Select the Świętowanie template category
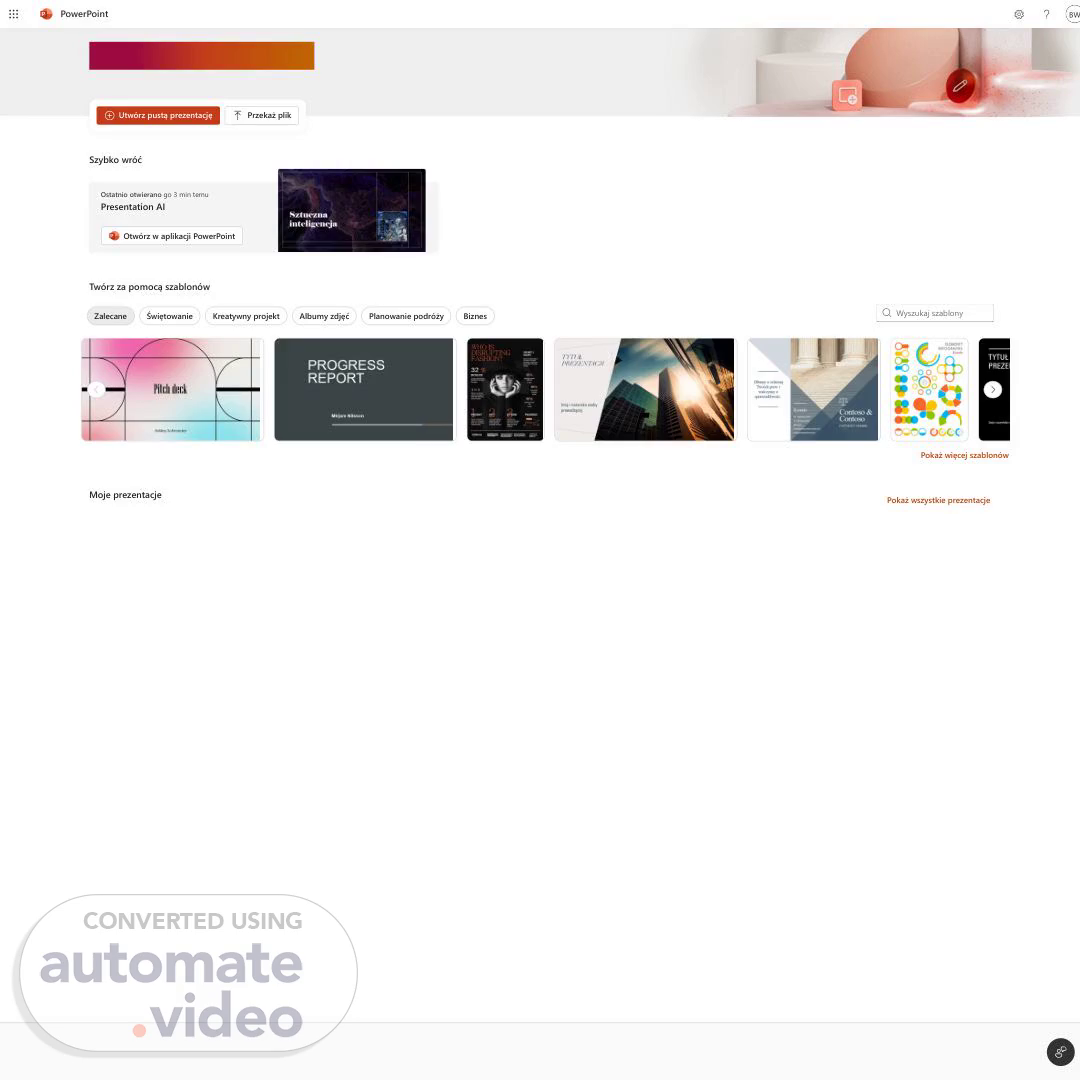 point(169,316)
